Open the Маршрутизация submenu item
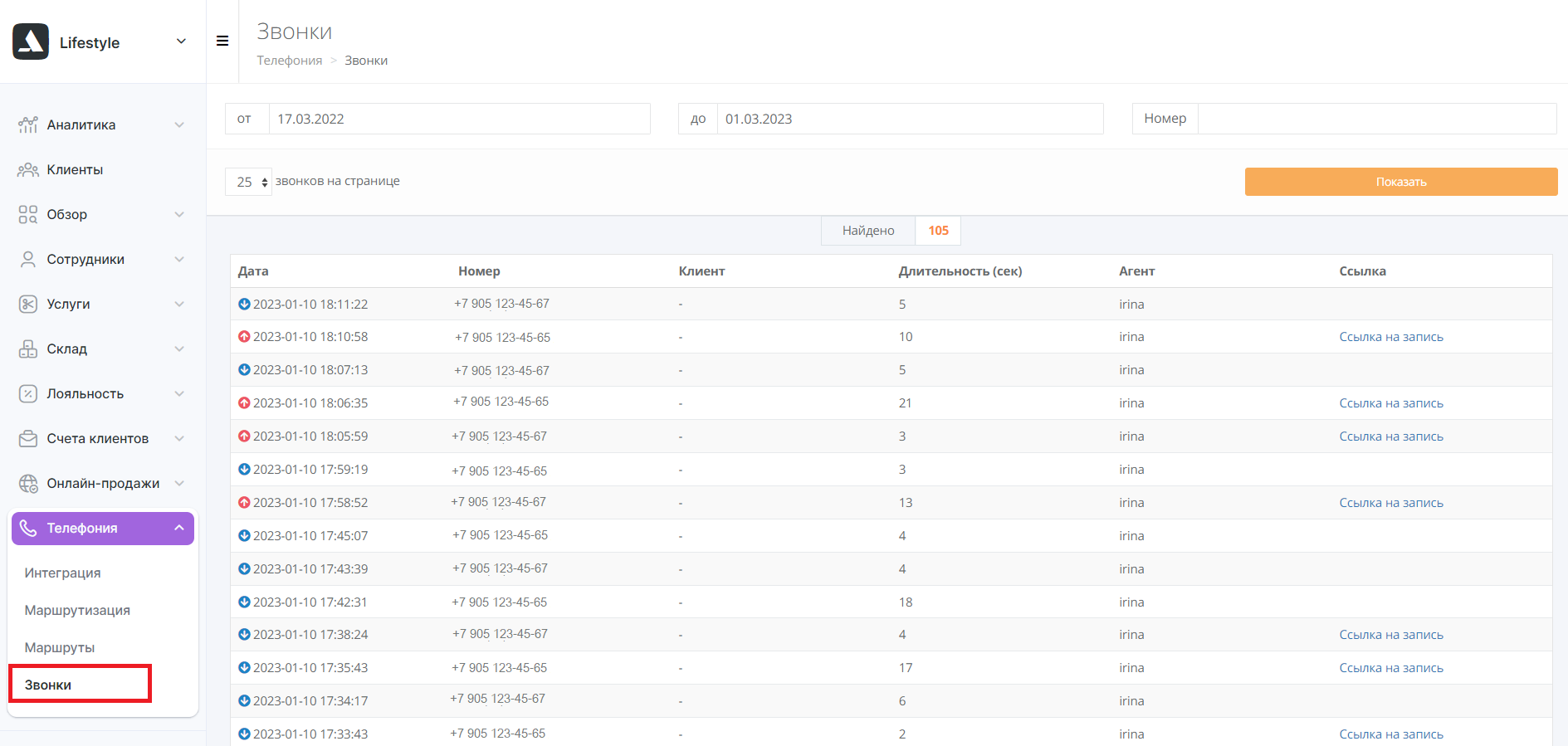 pos(77,610)
